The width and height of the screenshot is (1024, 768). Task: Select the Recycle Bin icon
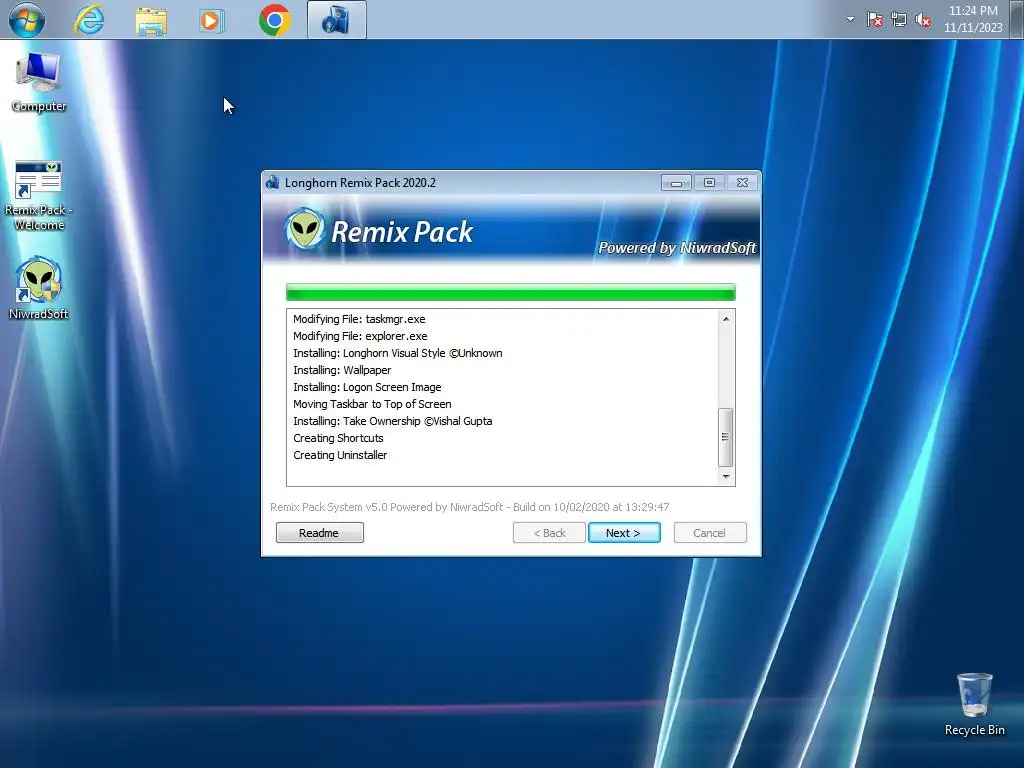click(974, 705)
